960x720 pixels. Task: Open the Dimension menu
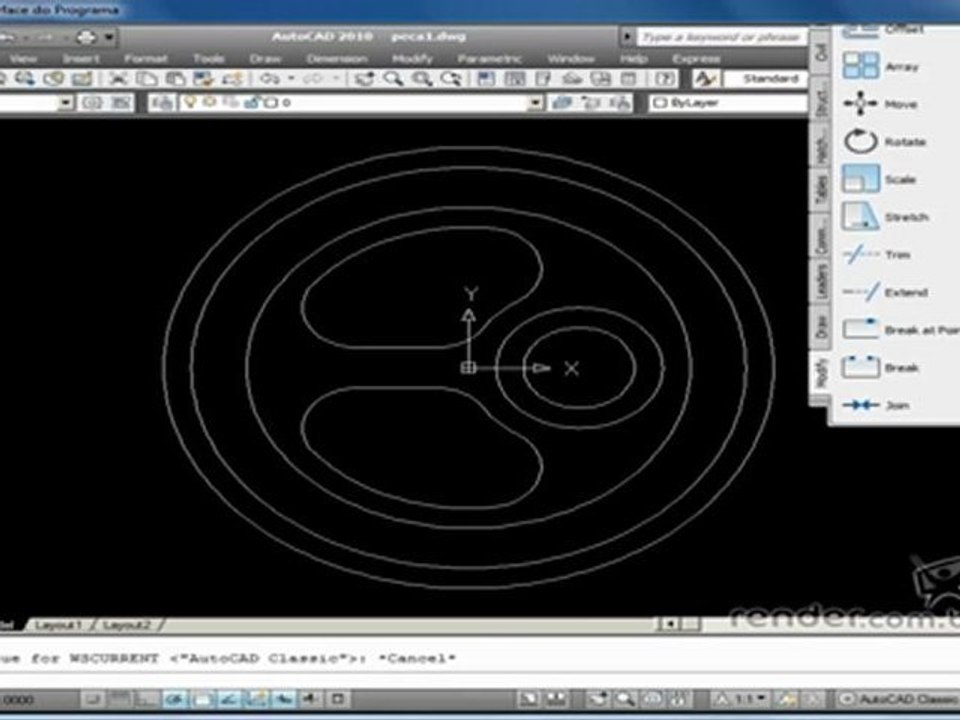click(337, 59)
